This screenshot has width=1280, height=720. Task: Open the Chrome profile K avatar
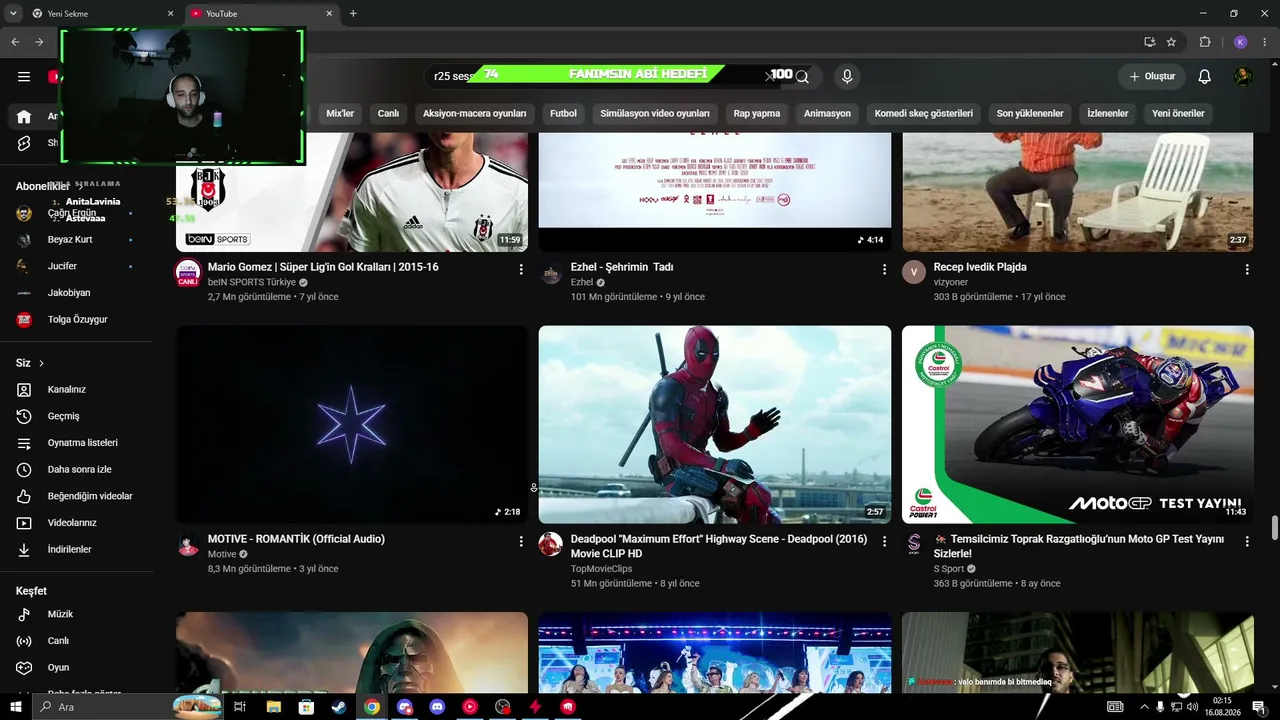[1240, 42]
